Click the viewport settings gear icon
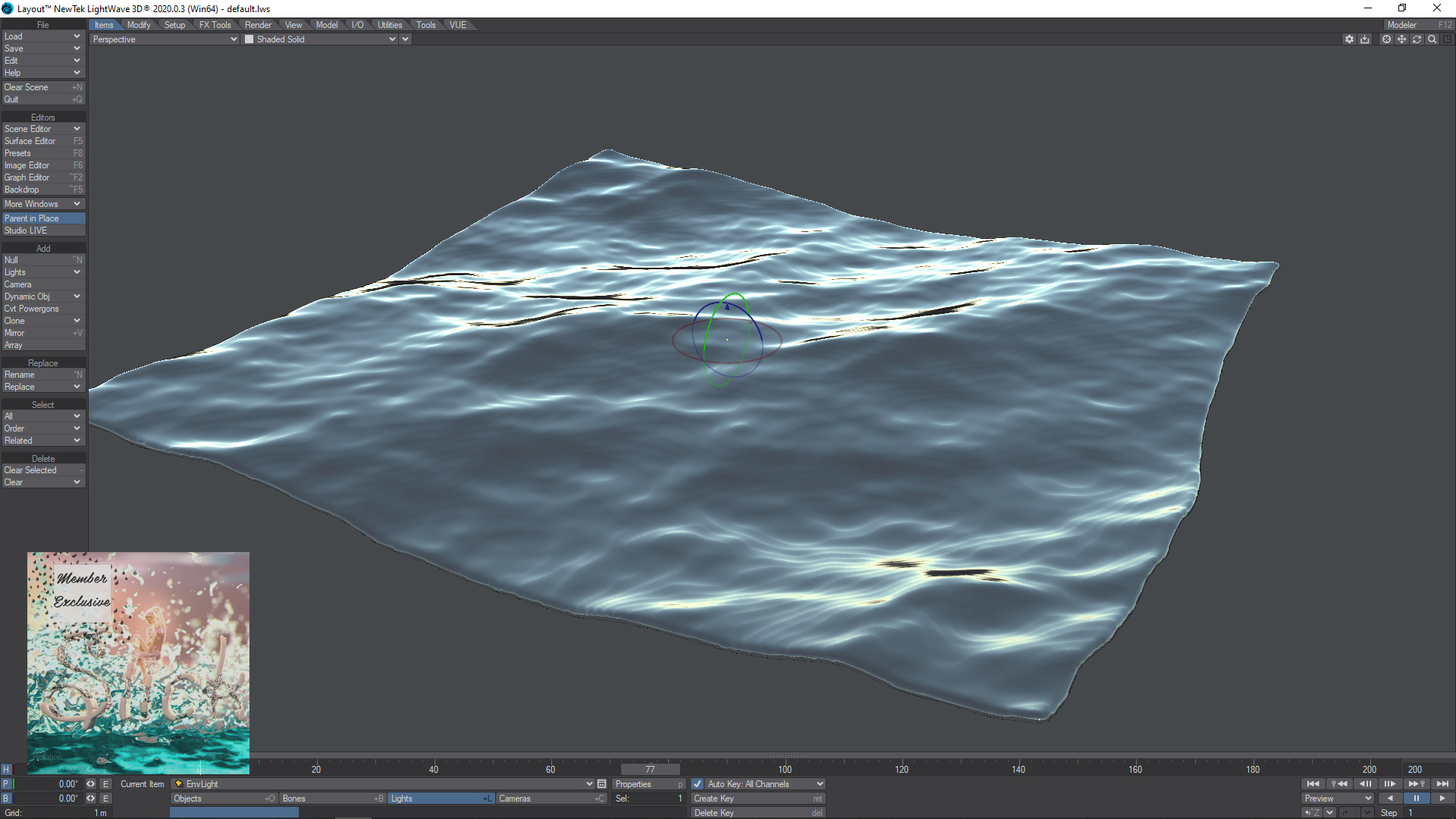Screen dimensions: 1456x819 click(x=1349, y=39)
